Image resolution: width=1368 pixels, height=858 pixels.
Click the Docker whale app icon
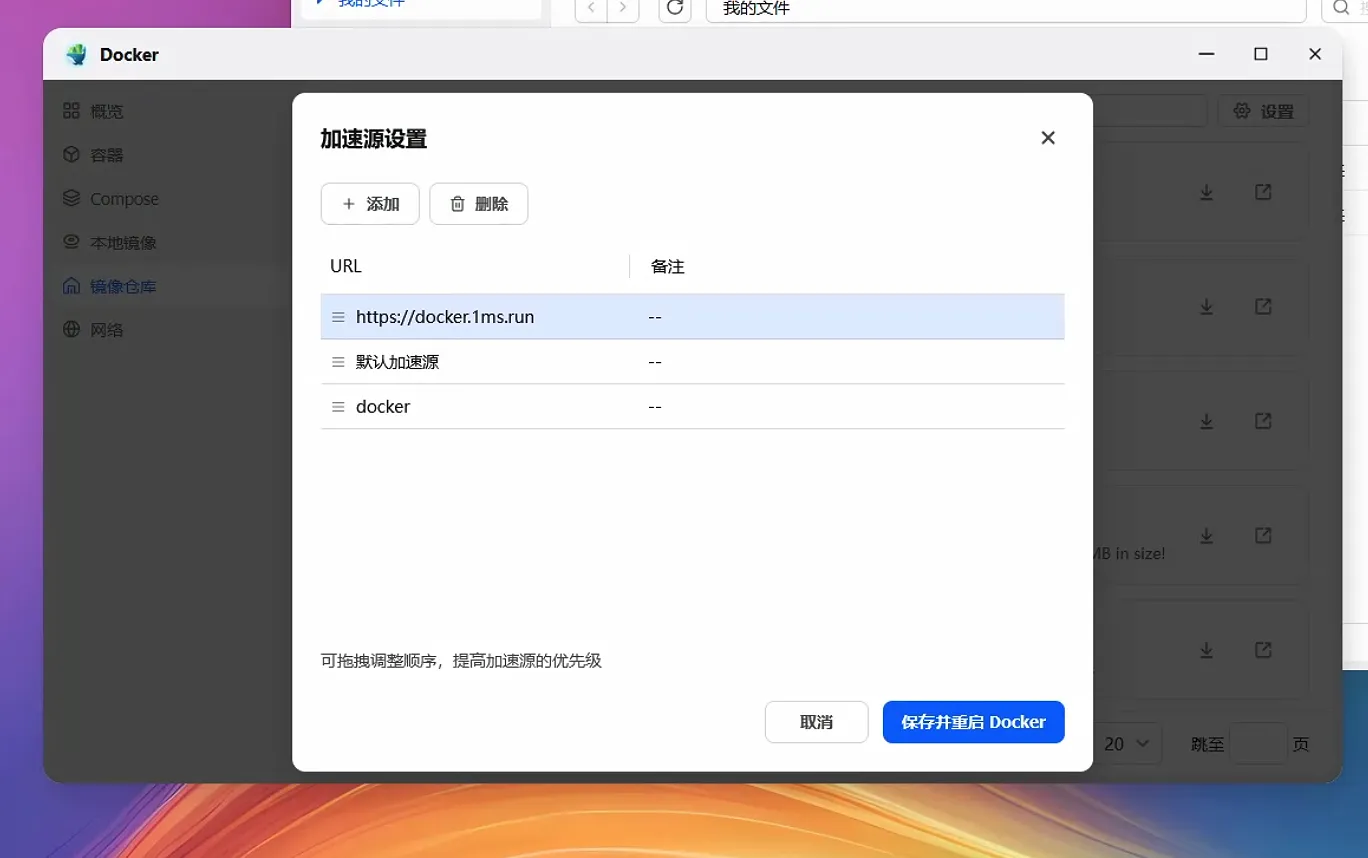(x=77, y=55)
